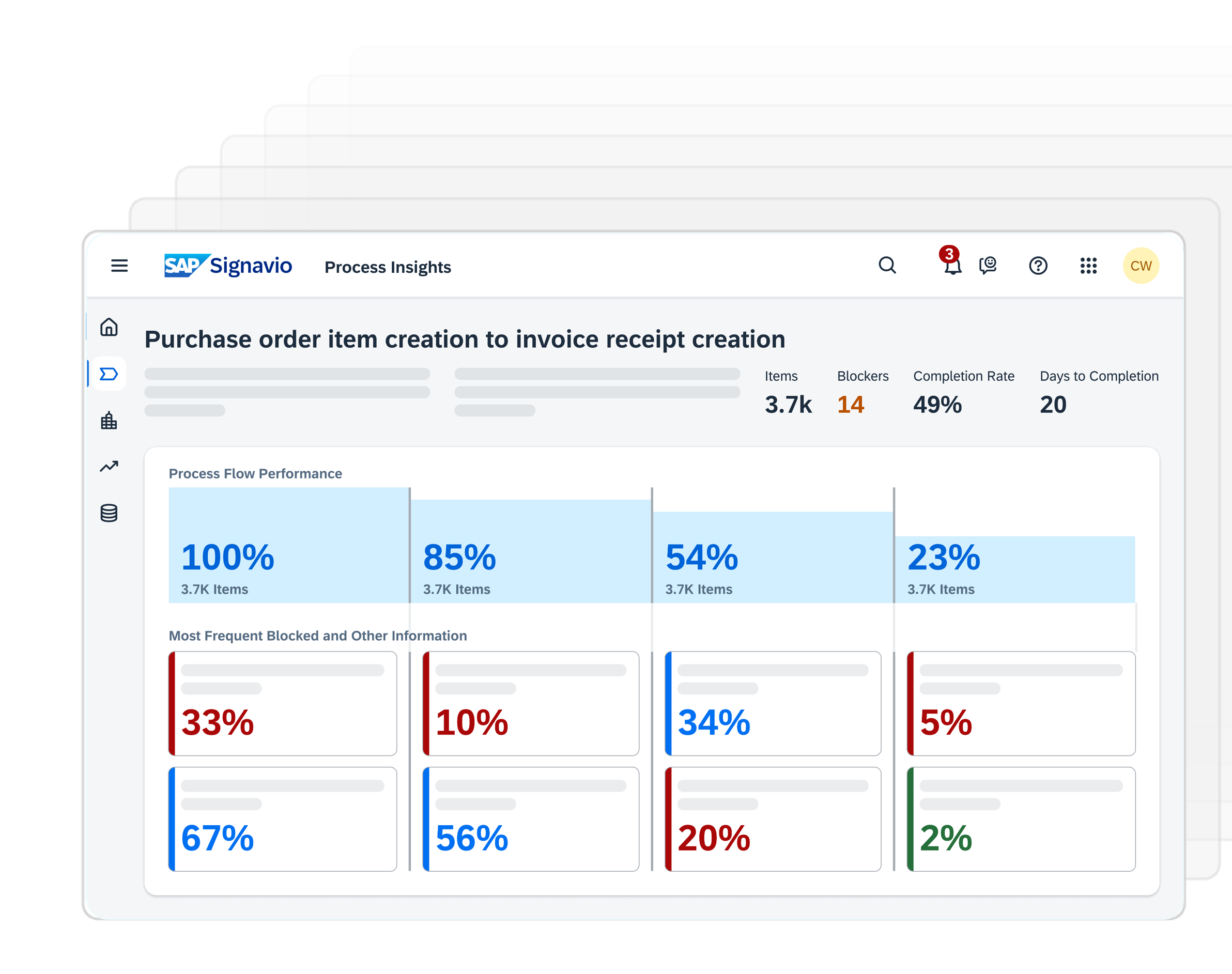The height and width of the screenshot is (974, 1232).
Task: Open the CW user avatar menu
Action: click(x=1141, y=266)
